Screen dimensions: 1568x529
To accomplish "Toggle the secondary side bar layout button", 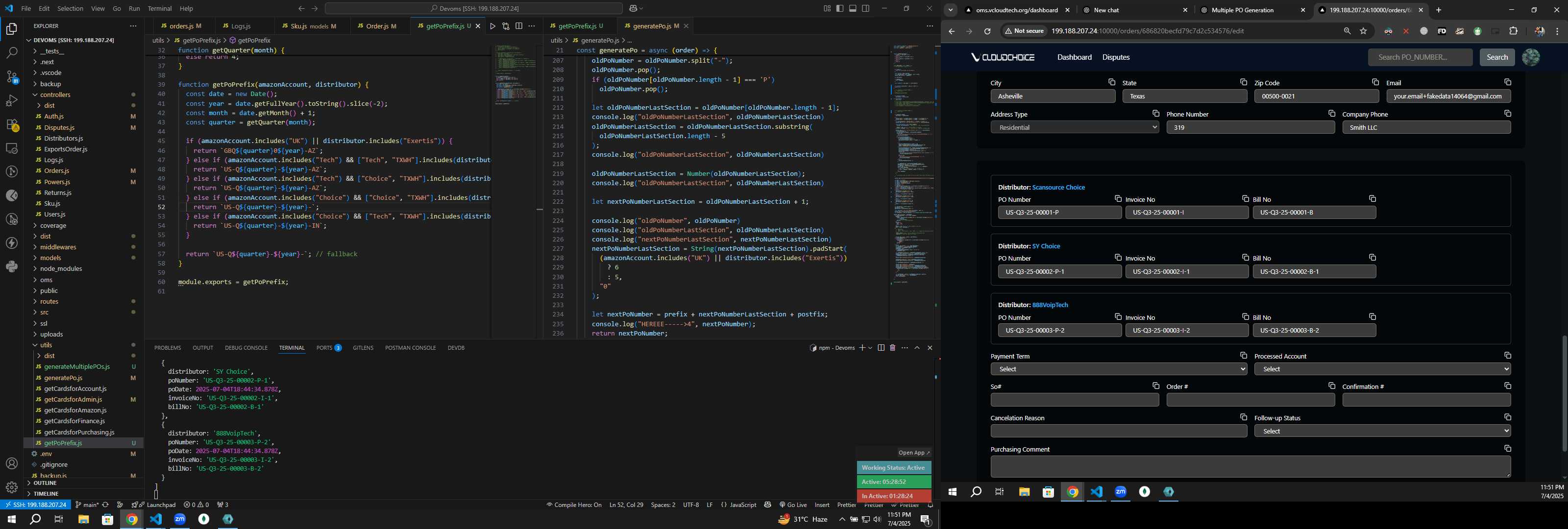I will pyautogui.click(x=865, y=8).
